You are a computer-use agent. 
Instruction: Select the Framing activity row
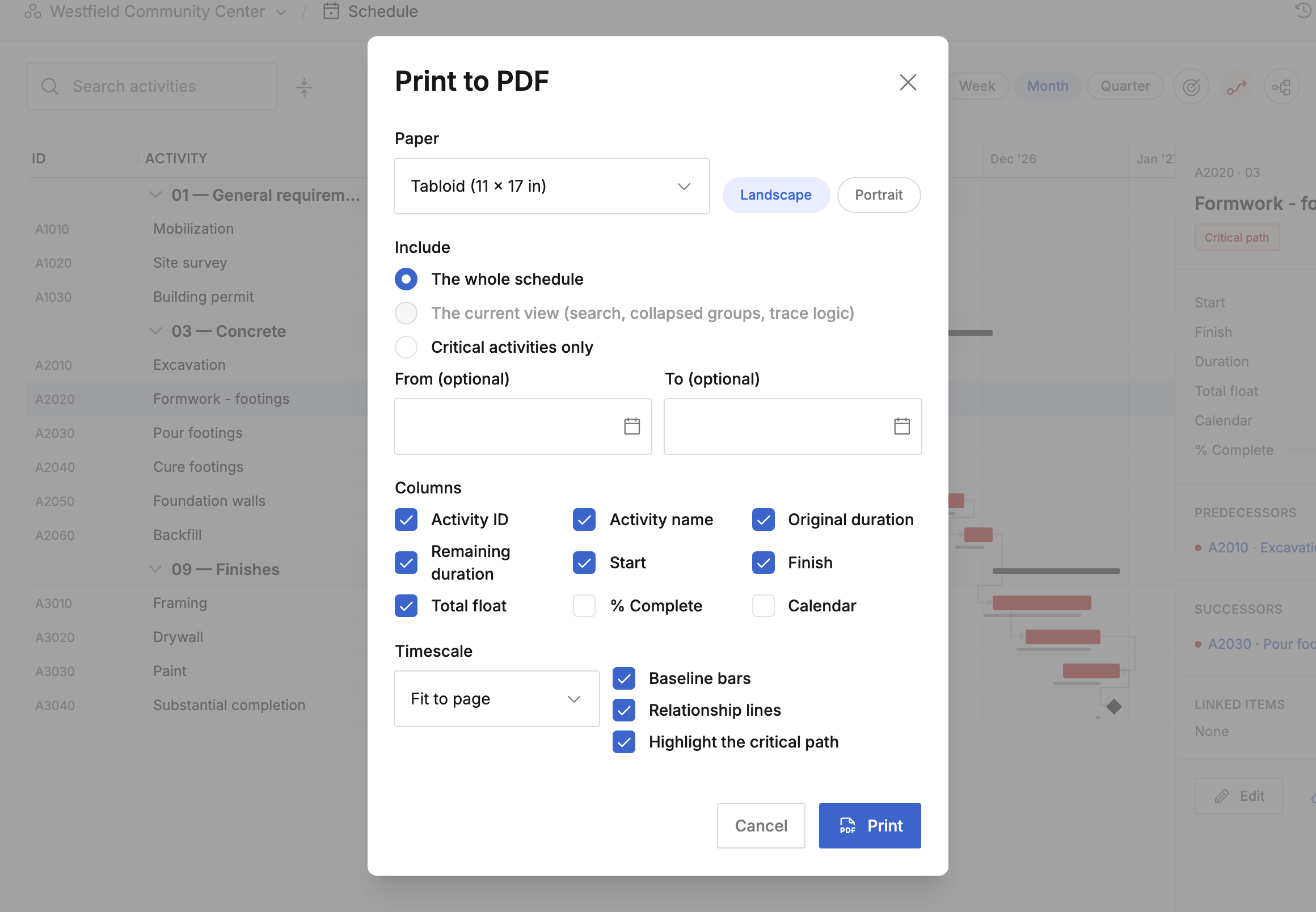(197, 603)
